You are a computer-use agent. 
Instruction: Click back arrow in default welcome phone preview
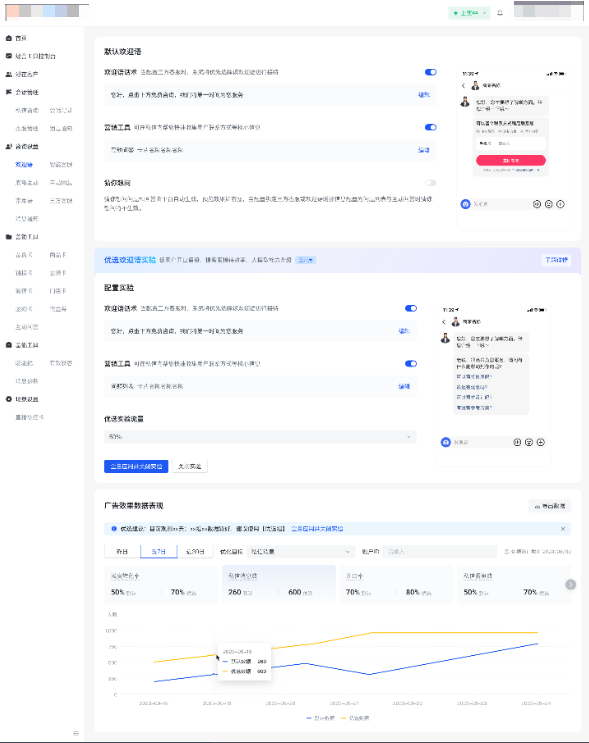463,86
